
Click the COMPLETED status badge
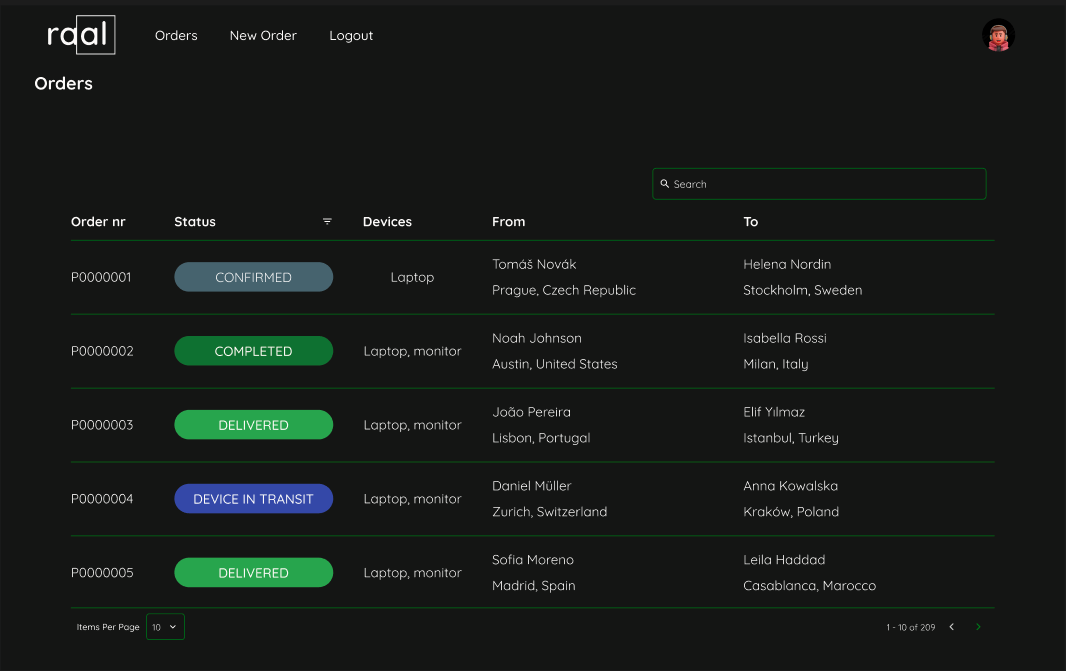coord(253,351)
